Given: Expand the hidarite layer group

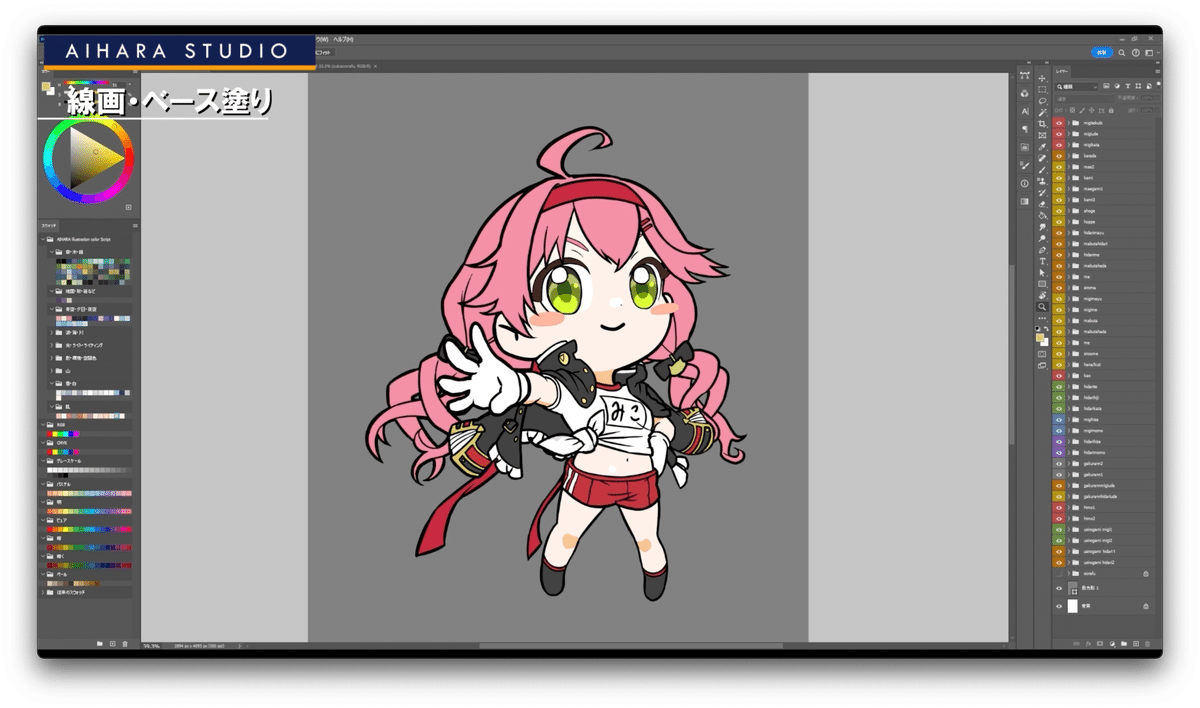Looking at the screenshot, I should point(1069,386).
